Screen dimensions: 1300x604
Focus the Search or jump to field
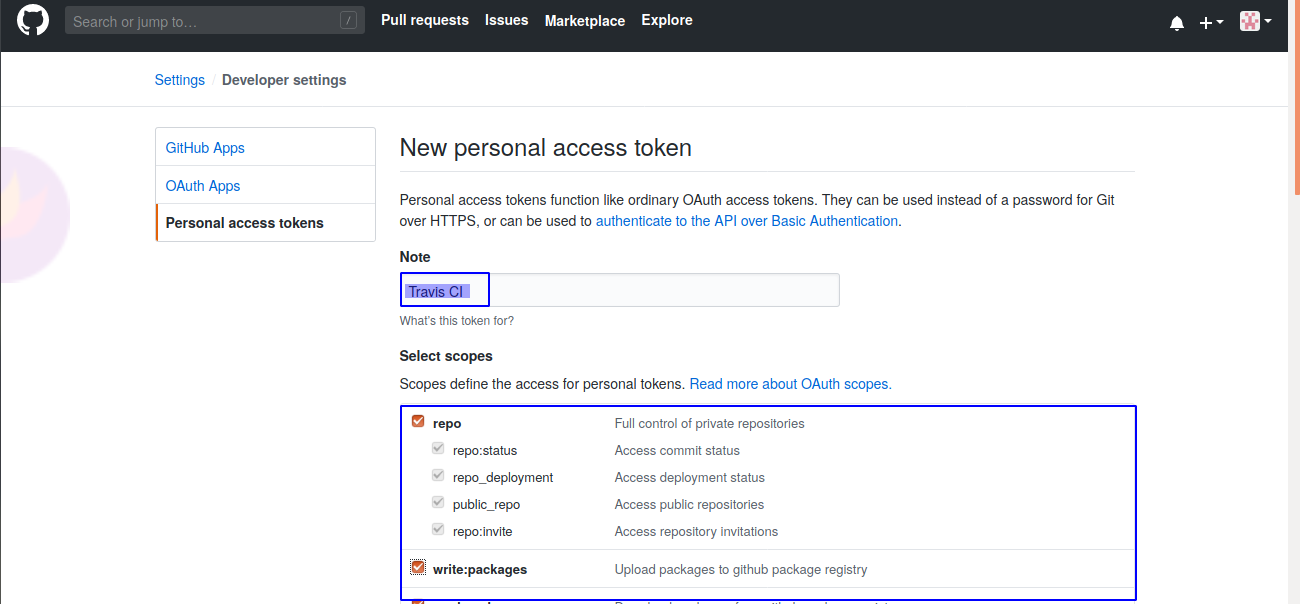(x=200, y=21)
